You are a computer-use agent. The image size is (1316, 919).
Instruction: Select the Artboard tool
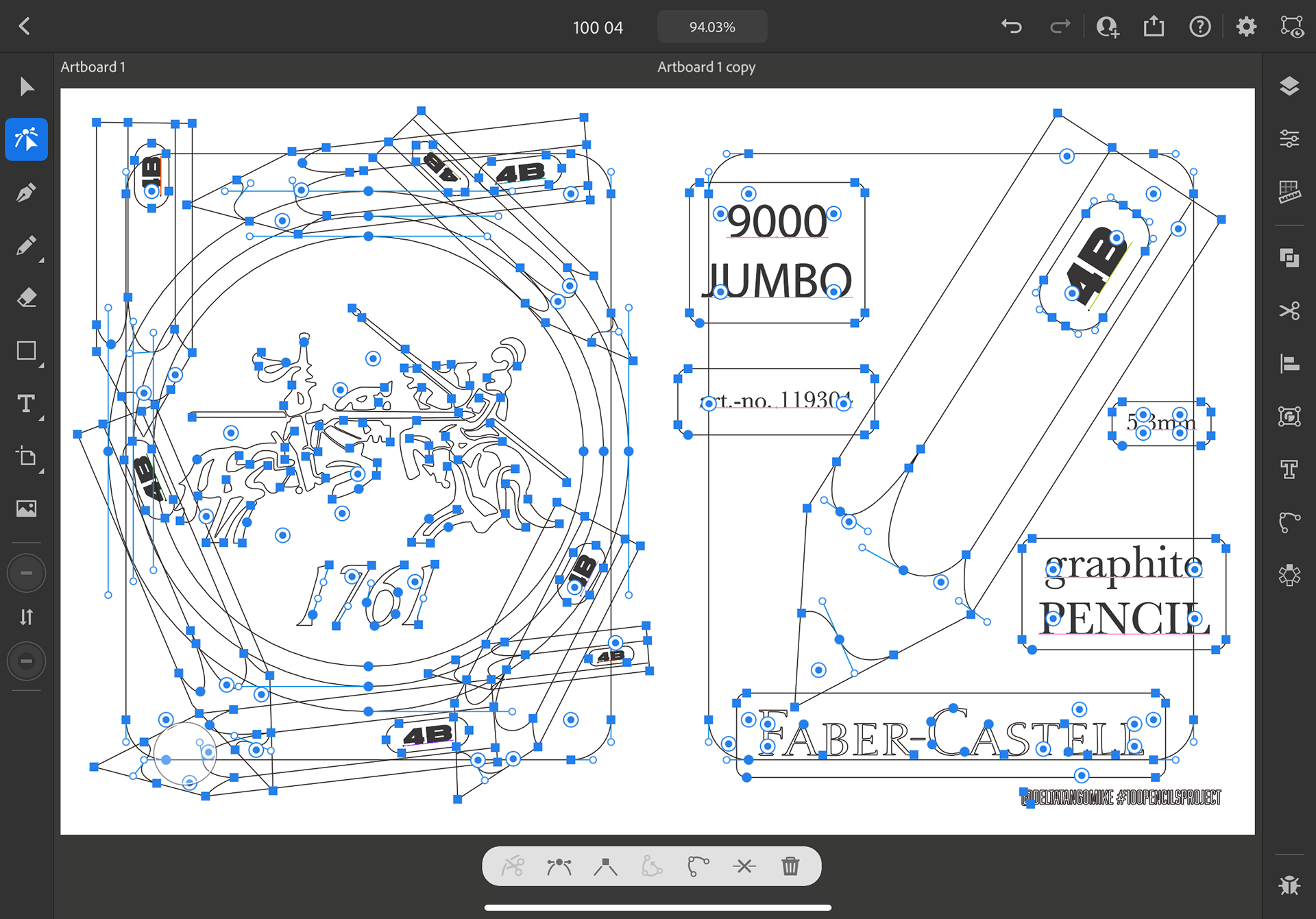coord(26,456)
